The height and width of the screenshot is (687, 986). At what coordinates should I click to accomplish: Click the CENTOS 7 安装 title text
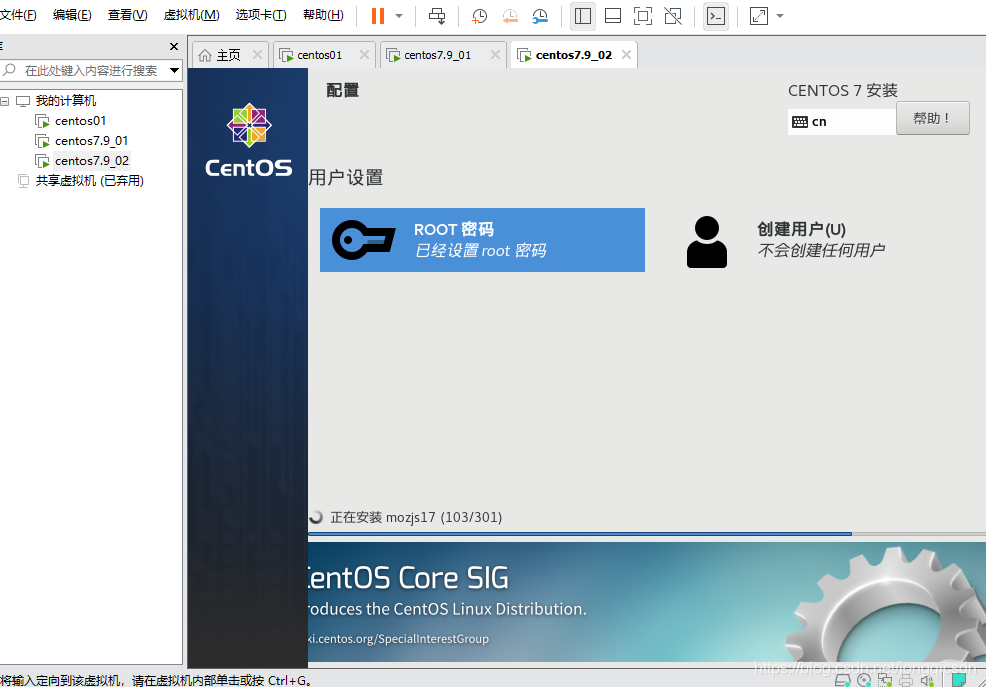click(x=843, y=91)
